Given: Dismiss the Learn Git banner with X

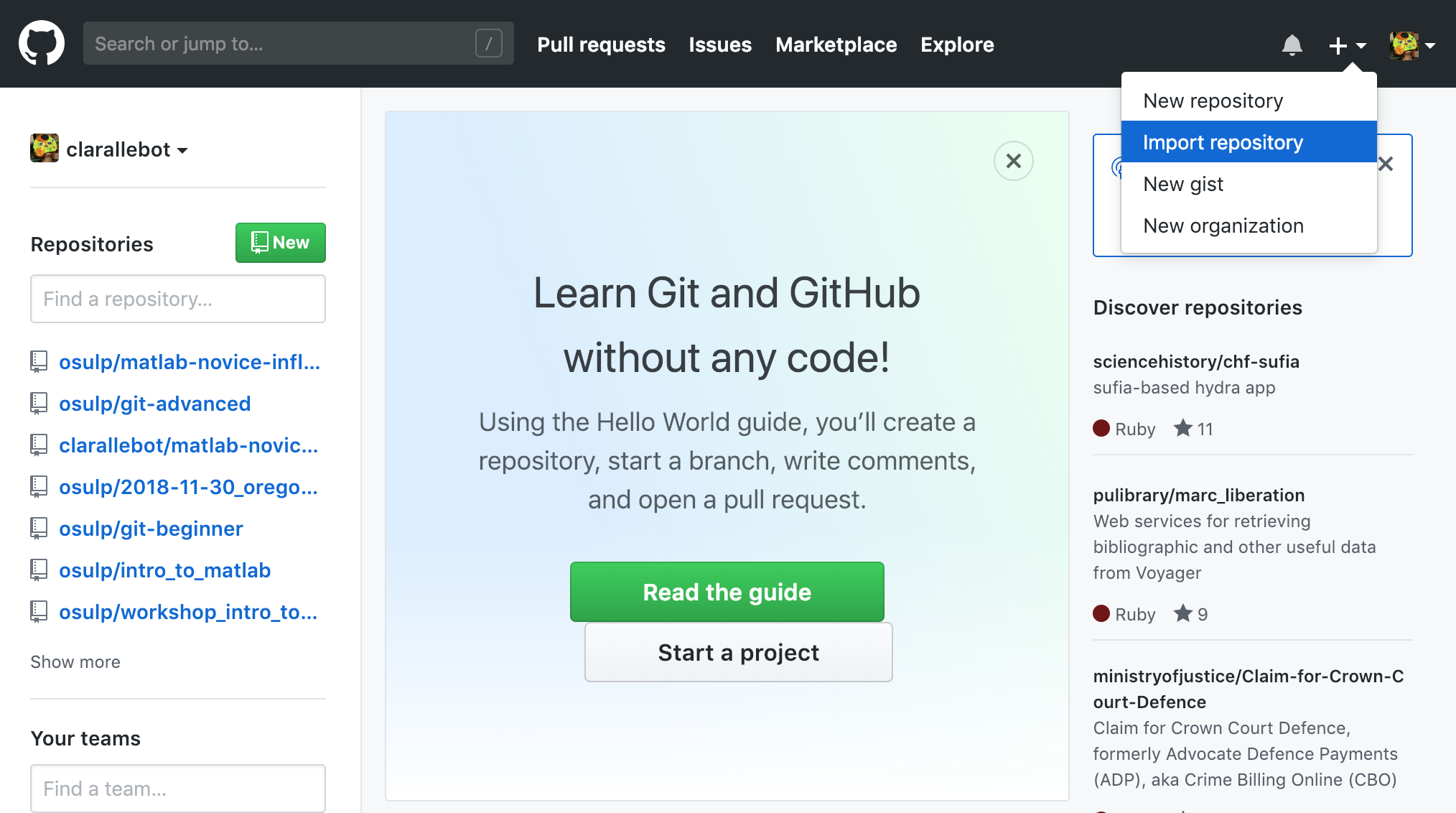Looking at the screenshot, I should click(x=1013, y=161).
